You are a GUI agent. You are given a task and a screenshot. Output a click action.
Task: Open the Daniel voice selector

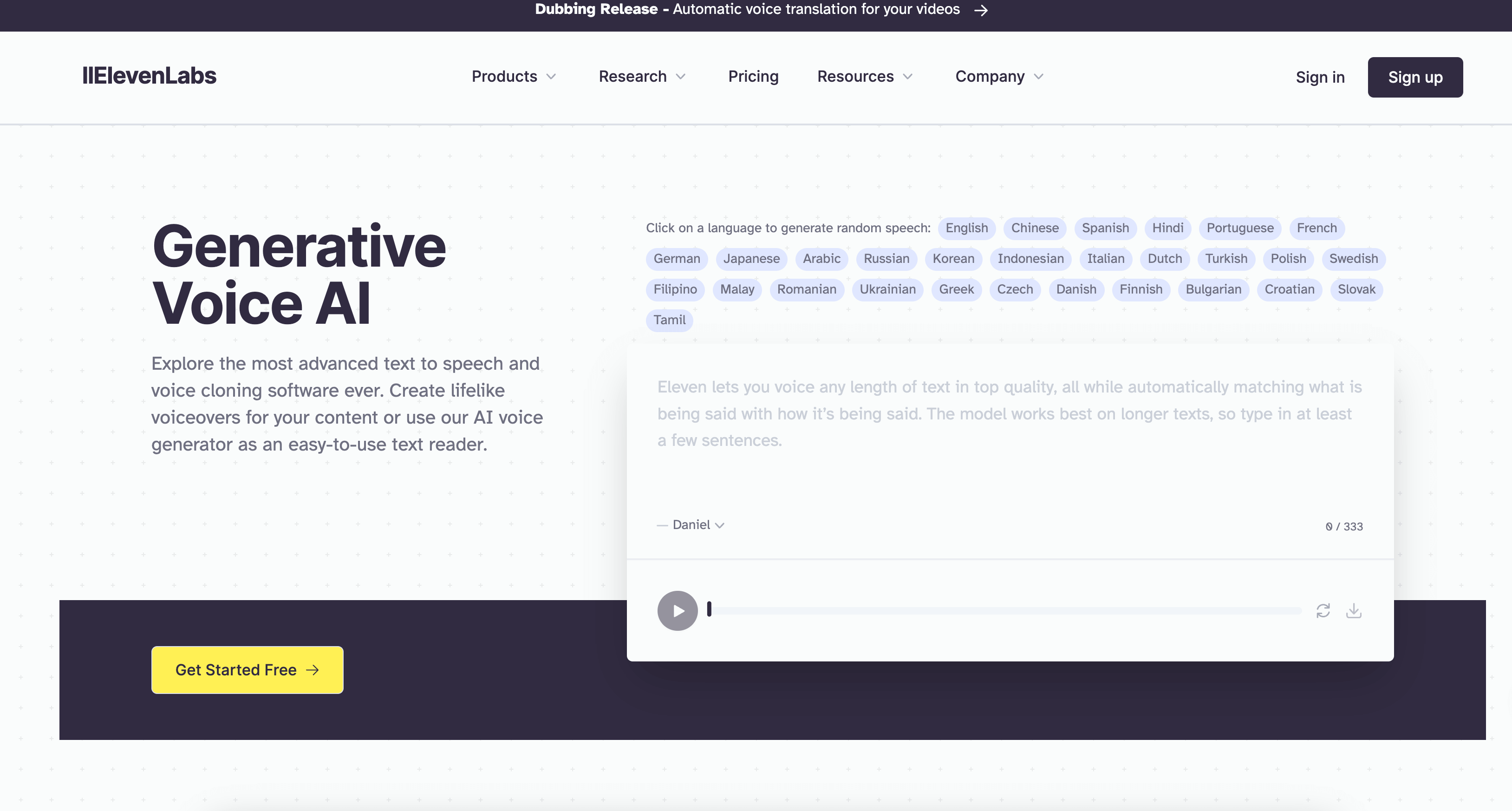(x=691, y=525)
